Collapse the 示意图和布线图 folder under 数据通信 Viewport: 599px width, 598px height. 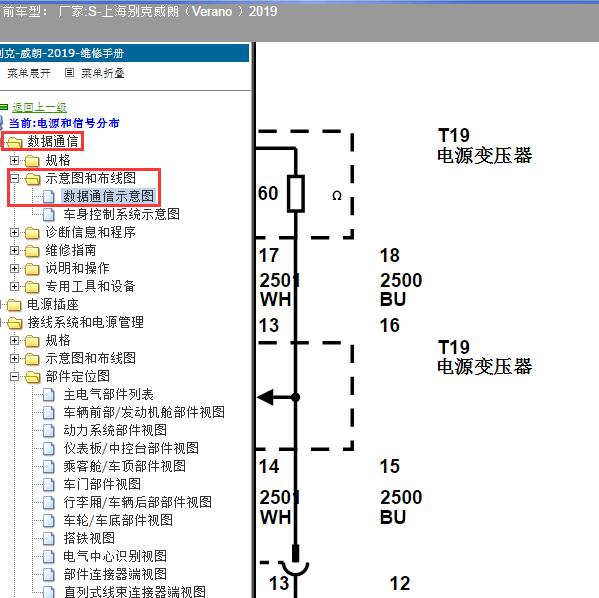[x=15, y=178]
